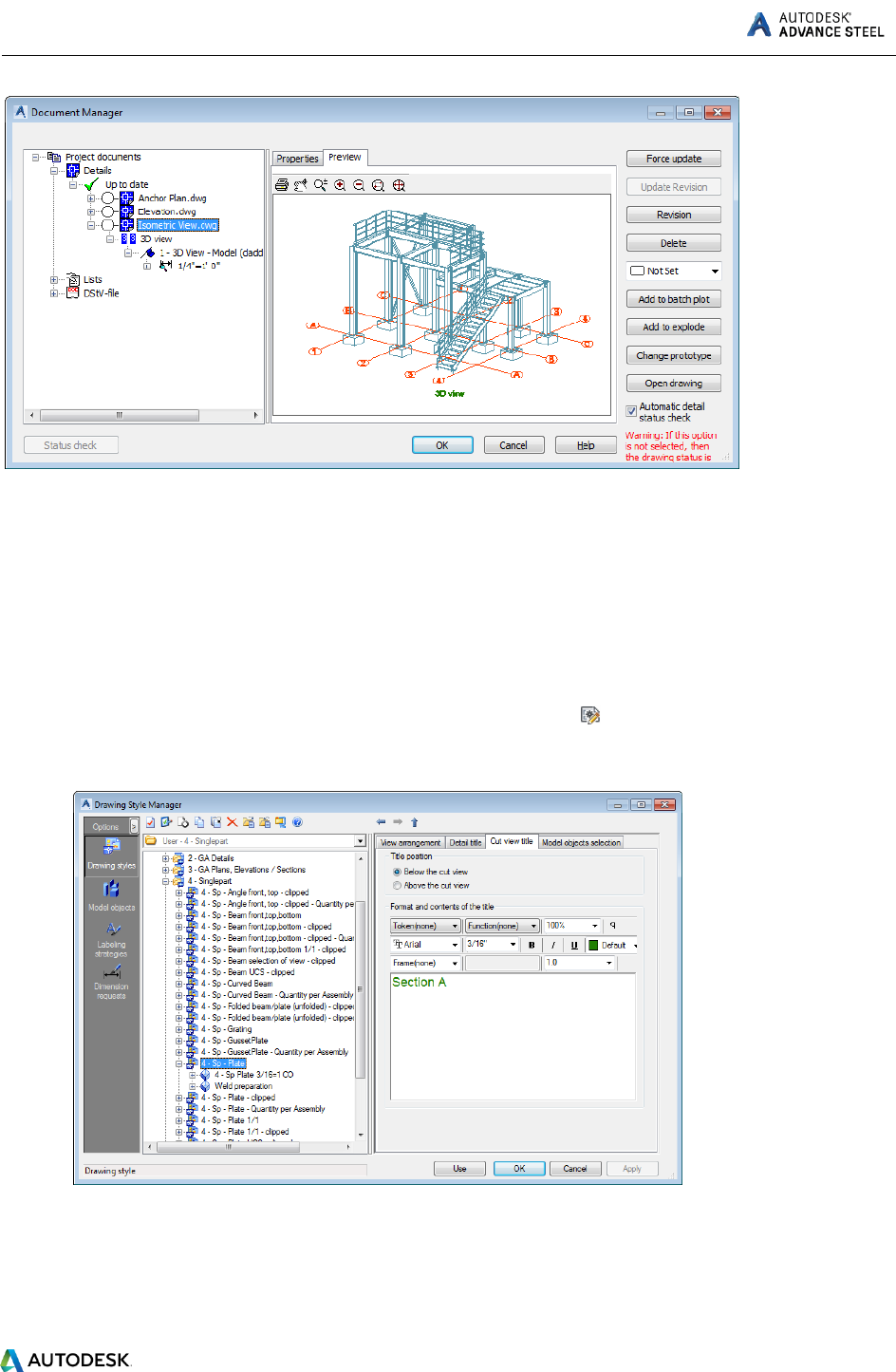Select the 4 - Sp - Grating style
This screenshot has width=896, height=1372.
(226, 1029)
